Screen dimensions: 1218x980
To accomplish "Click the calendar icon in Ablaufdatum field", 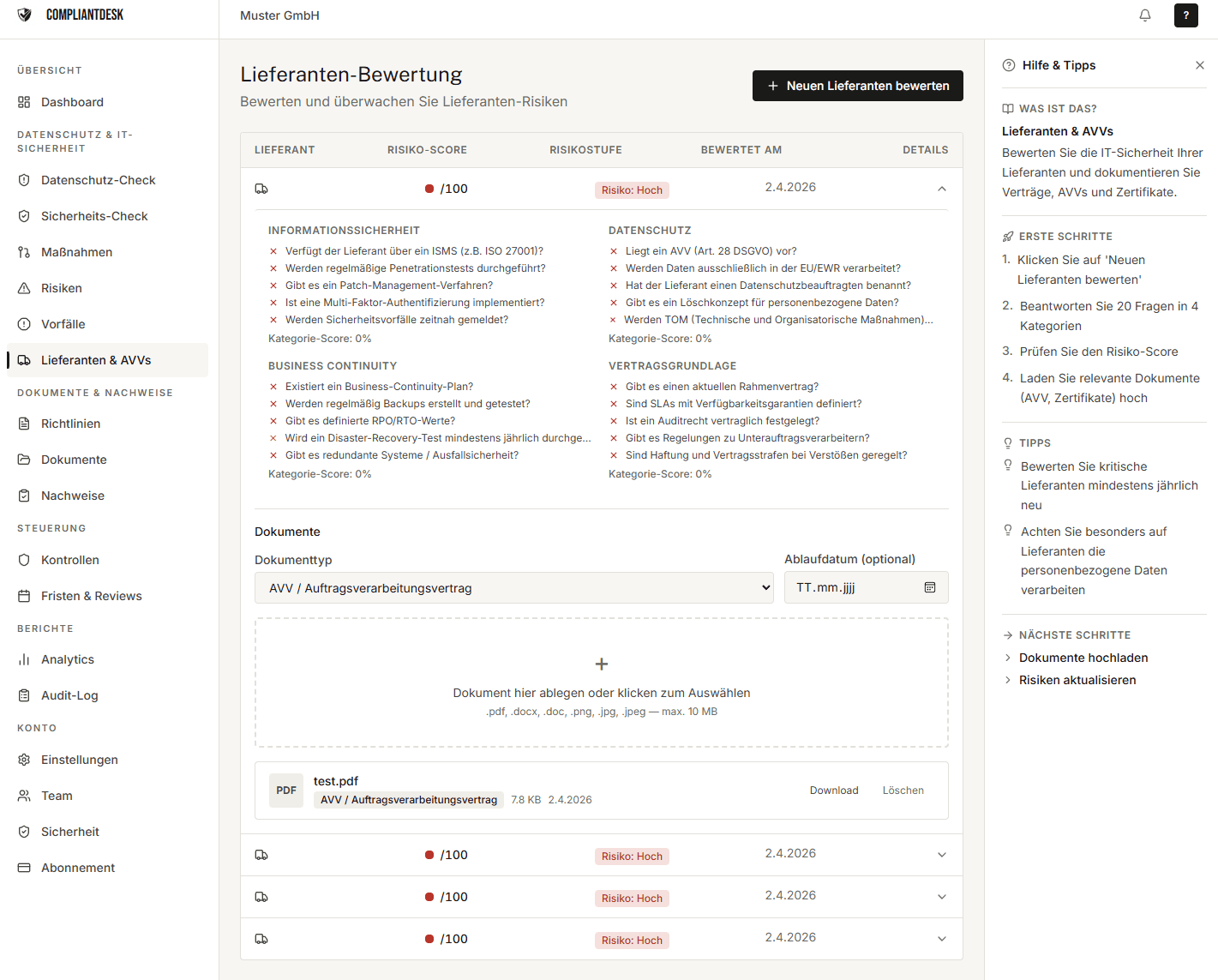I will (x=929, y=587).
